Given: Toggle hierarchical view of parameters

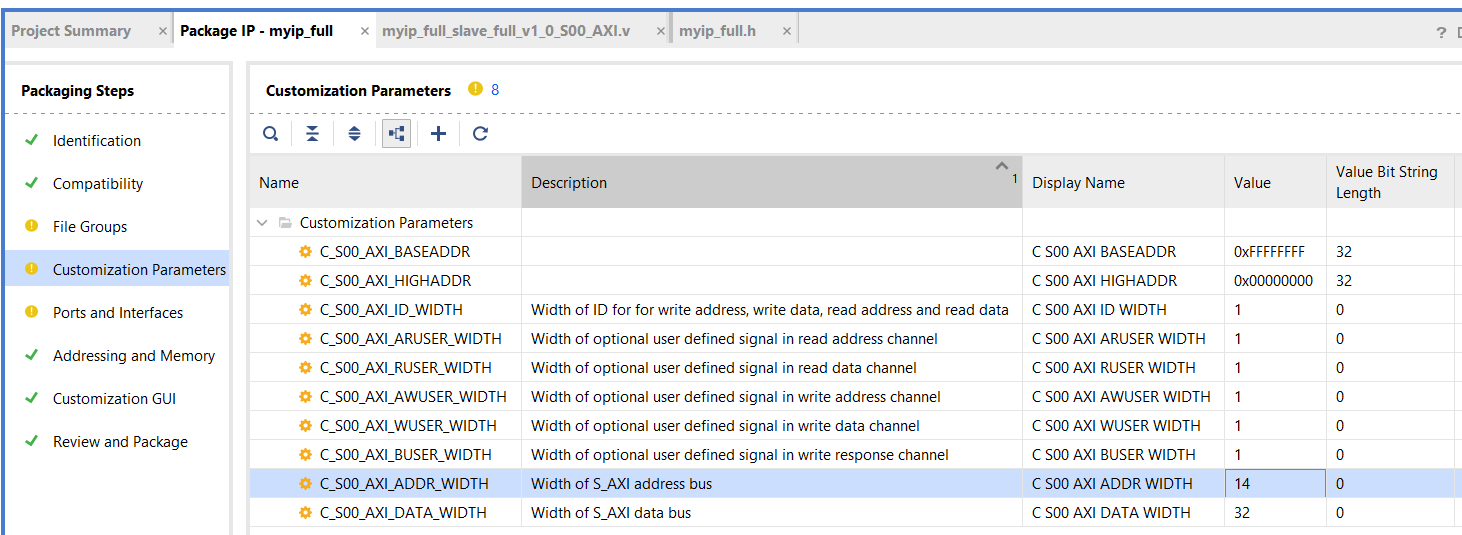Looking at the screenshot, I should point(396,134).
